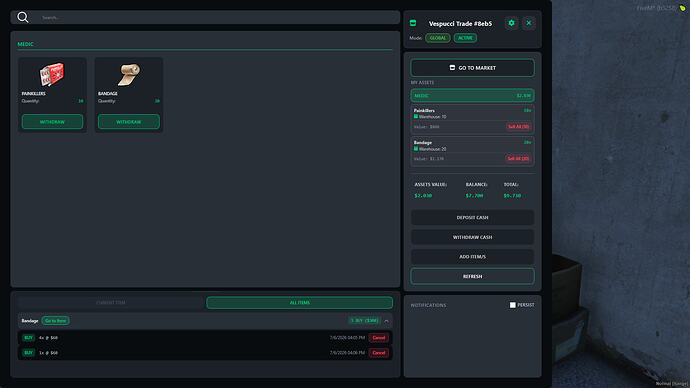Toggle the GLOBAL mode pill
The height and width of the screenshot is (388, 690).
click(437, 38)
